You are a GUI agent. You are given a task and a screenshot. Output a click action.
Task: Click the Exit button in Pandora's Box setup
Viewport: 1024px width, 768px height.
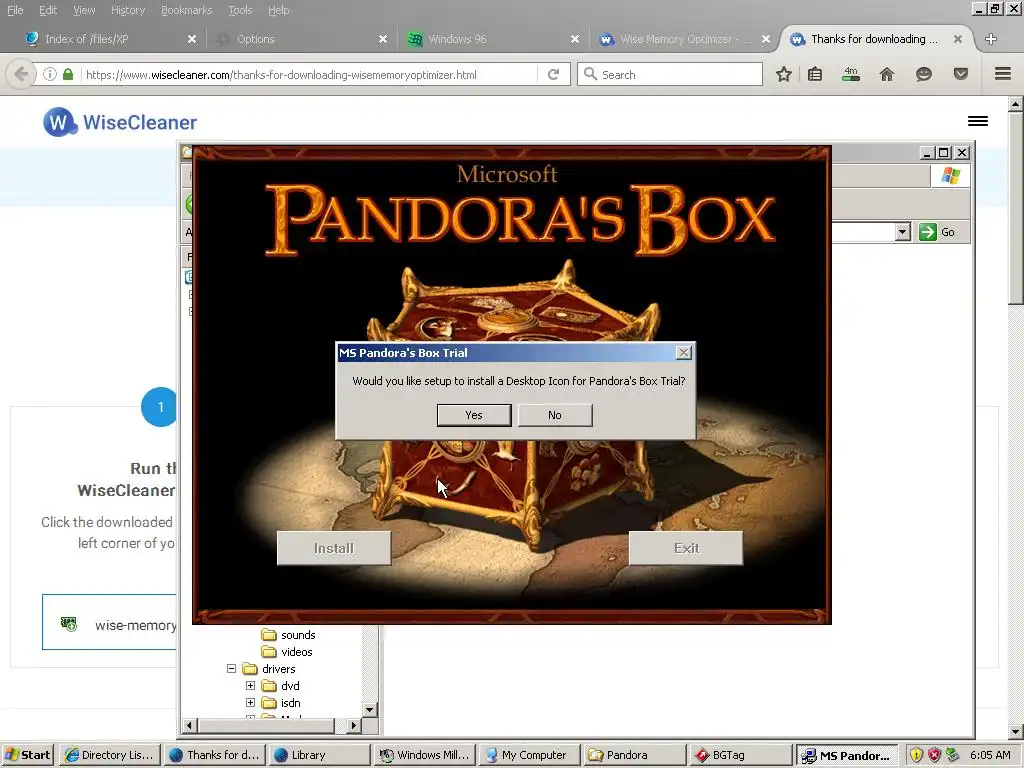[686, 548]
